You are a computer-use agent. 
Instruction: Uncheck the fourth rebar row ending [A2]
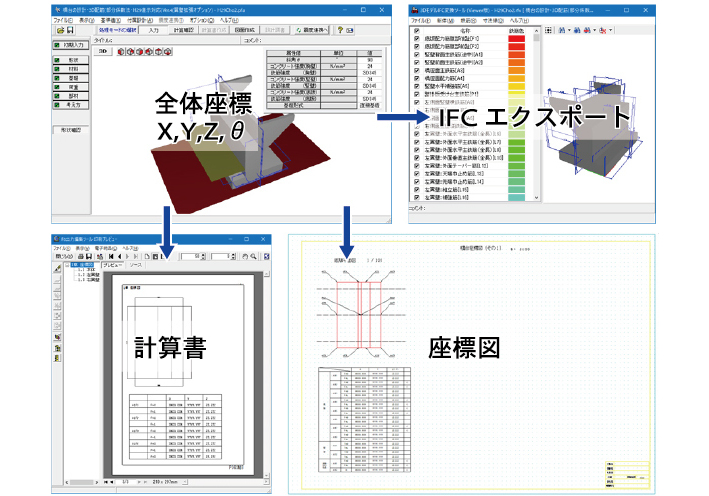pyautogui.click(x=416, y=62)
